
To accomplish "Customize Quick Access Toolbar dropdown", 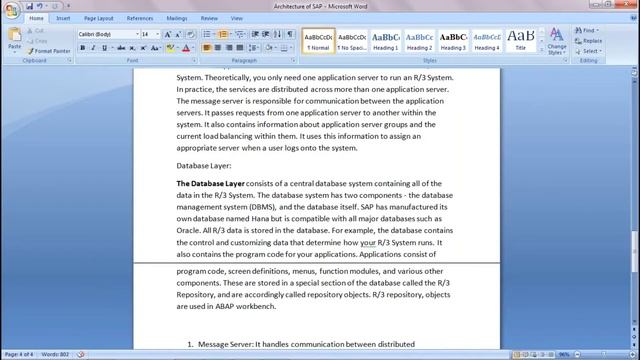I will pyautogui.click(x=68, y=6).
